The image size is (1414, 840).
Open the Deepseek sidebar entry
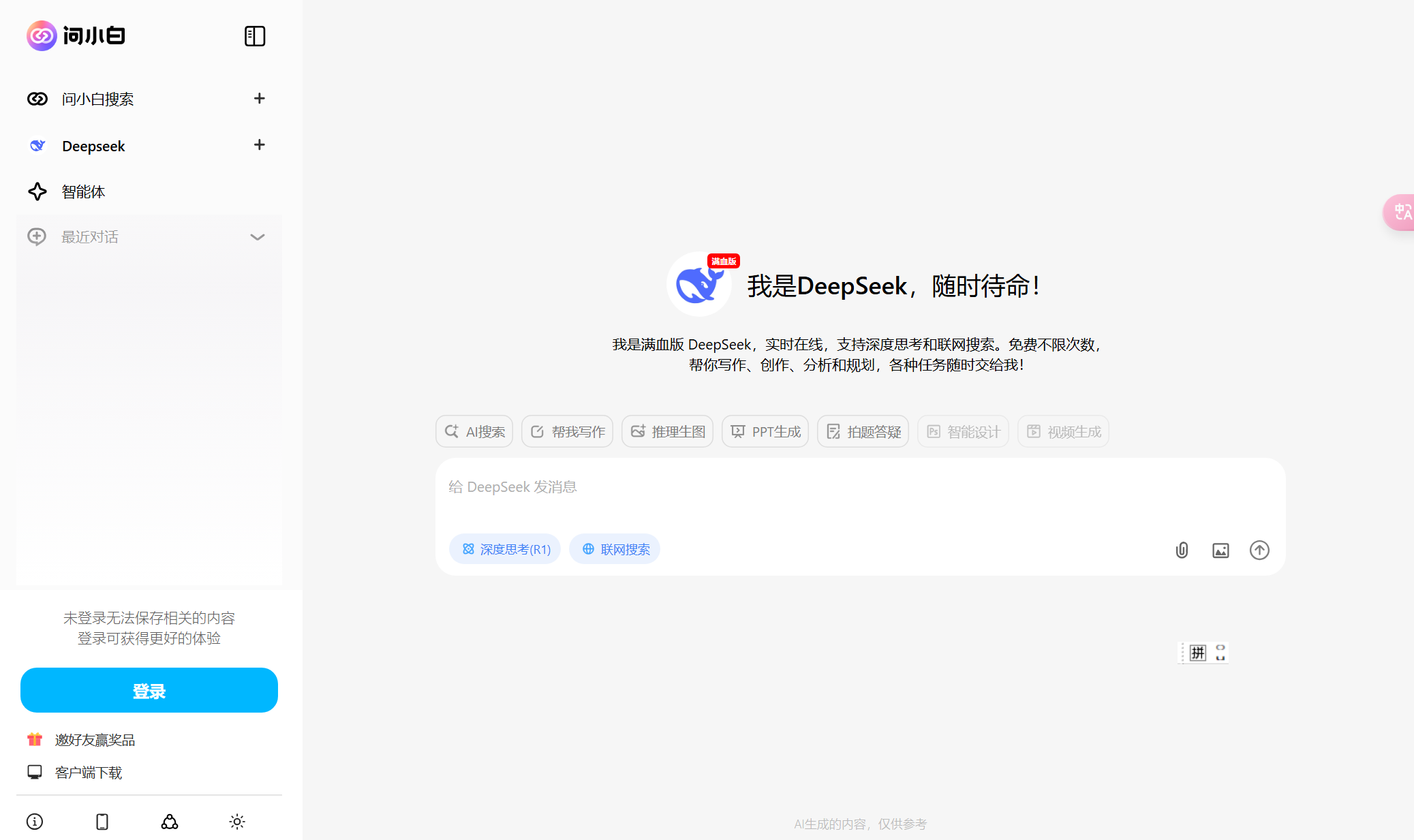[93, 145]
